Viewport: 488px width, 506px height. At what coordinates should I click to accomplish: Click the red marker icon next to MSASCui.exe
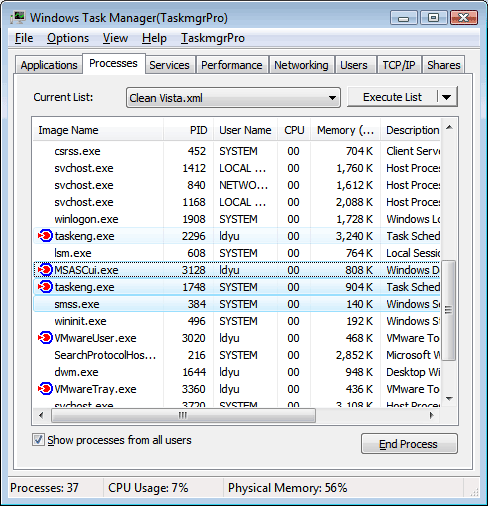tap(45, 270)
